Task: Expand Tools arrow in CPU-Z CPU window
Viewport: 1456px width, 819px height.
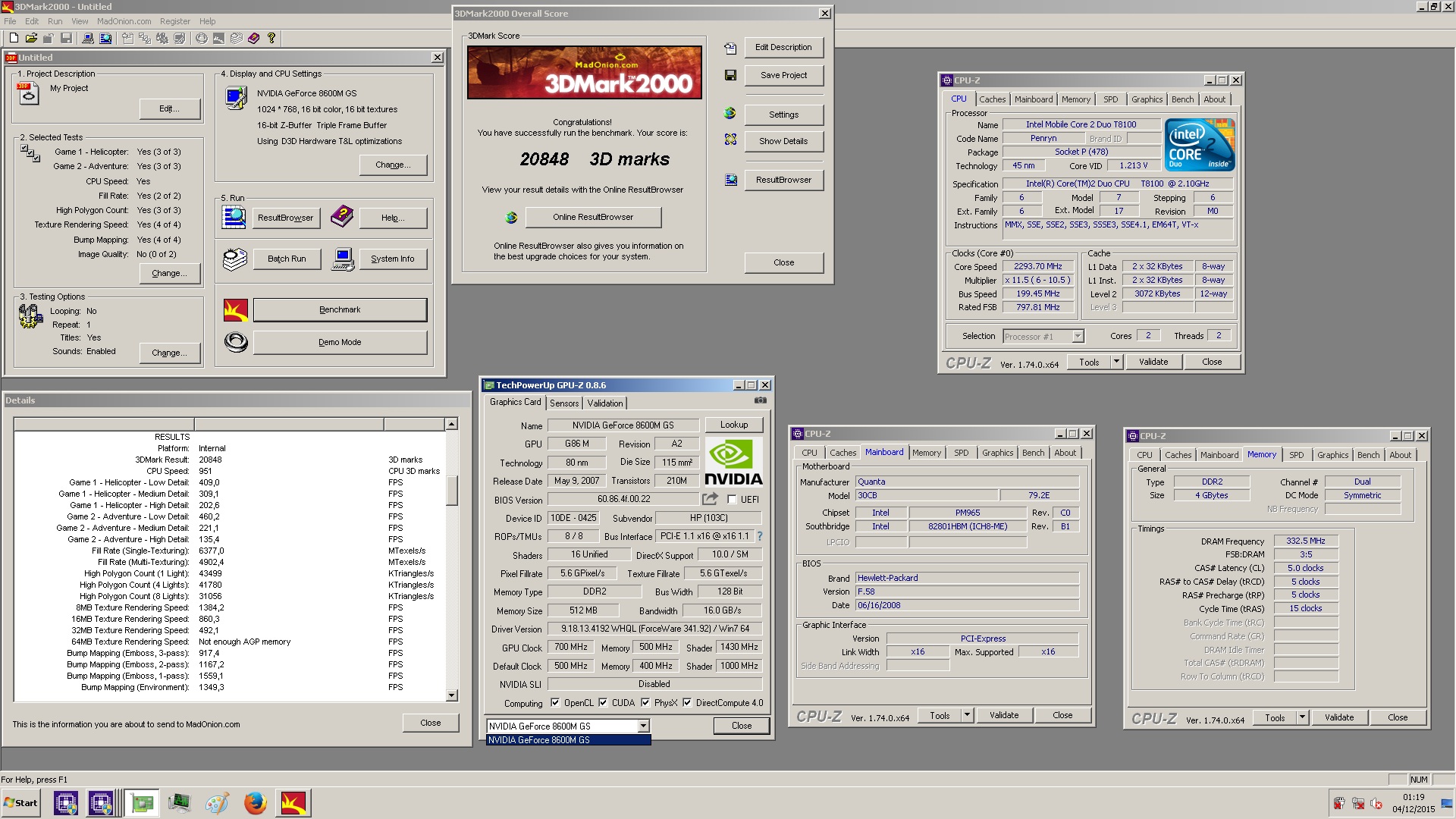Action: (1116, 362)
